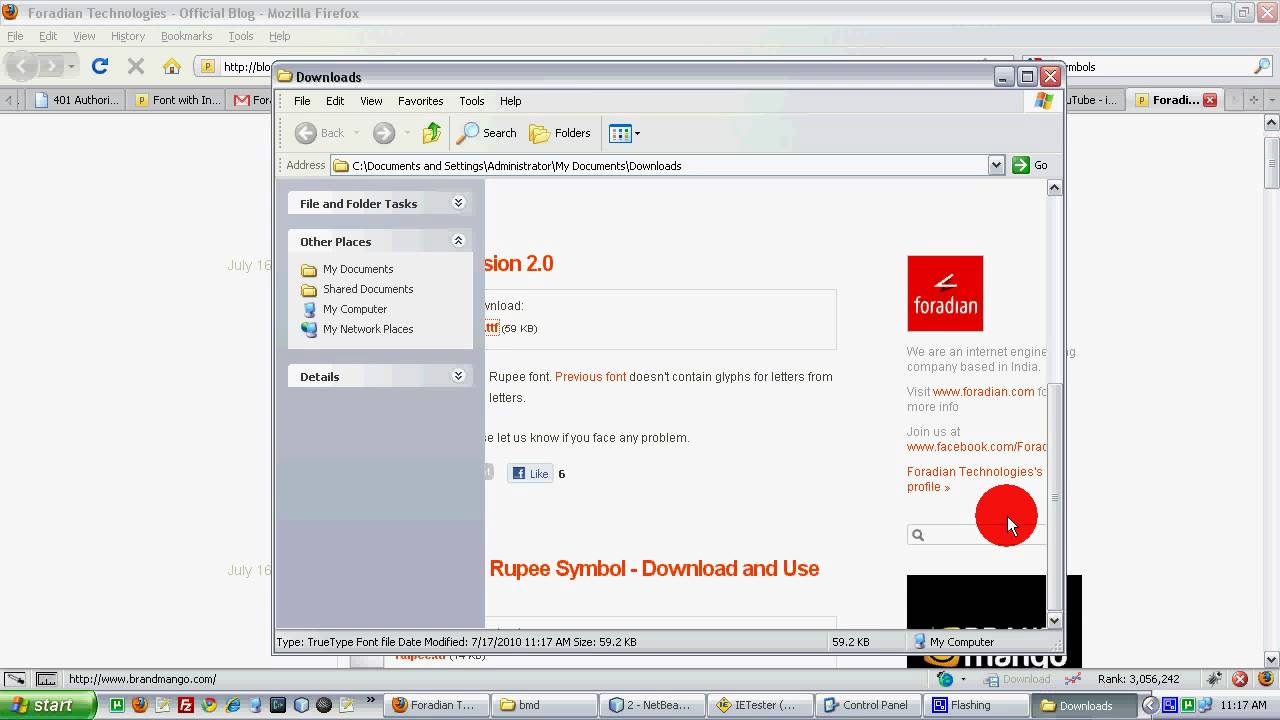This screenshot has width=1280, height=720.
Task: Click the green Go button beside Address
Action: [1030, 165]
